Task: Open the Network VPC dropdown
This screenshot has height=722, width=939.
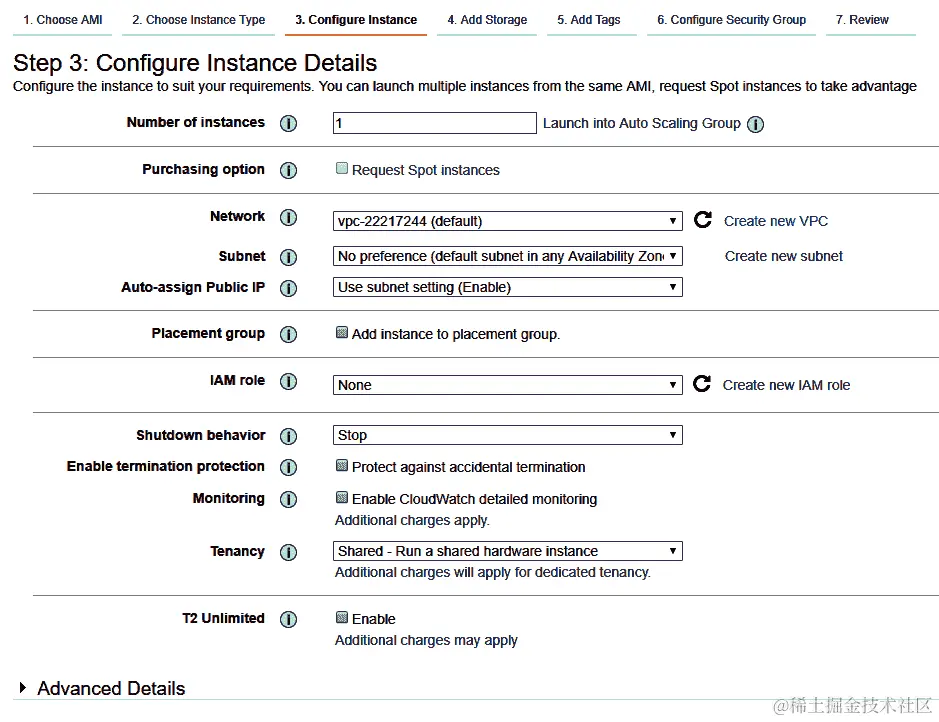Action: (508, 221)
